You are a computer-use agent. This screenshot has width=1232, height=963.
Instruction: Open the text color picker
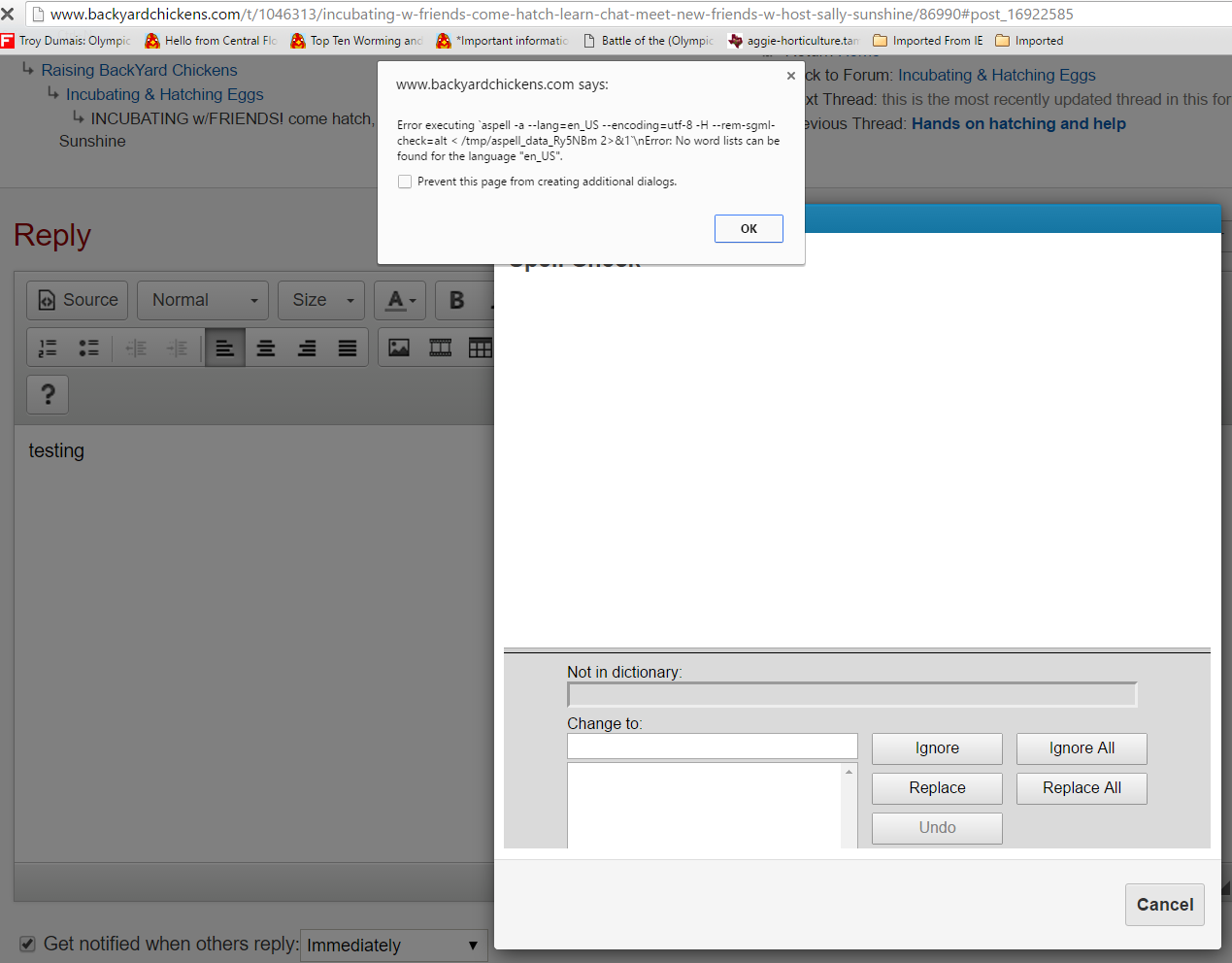pos(401,300)
